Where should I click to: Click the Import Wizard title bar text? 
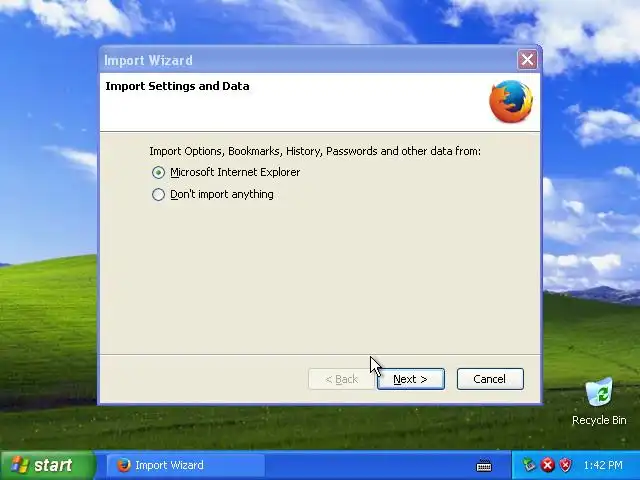pos(148,60)
